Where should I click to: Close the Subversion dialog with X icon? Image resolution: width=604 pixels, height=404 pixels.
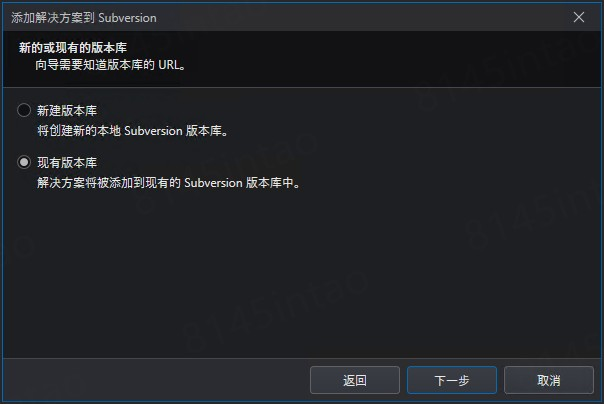pos(579,17)
